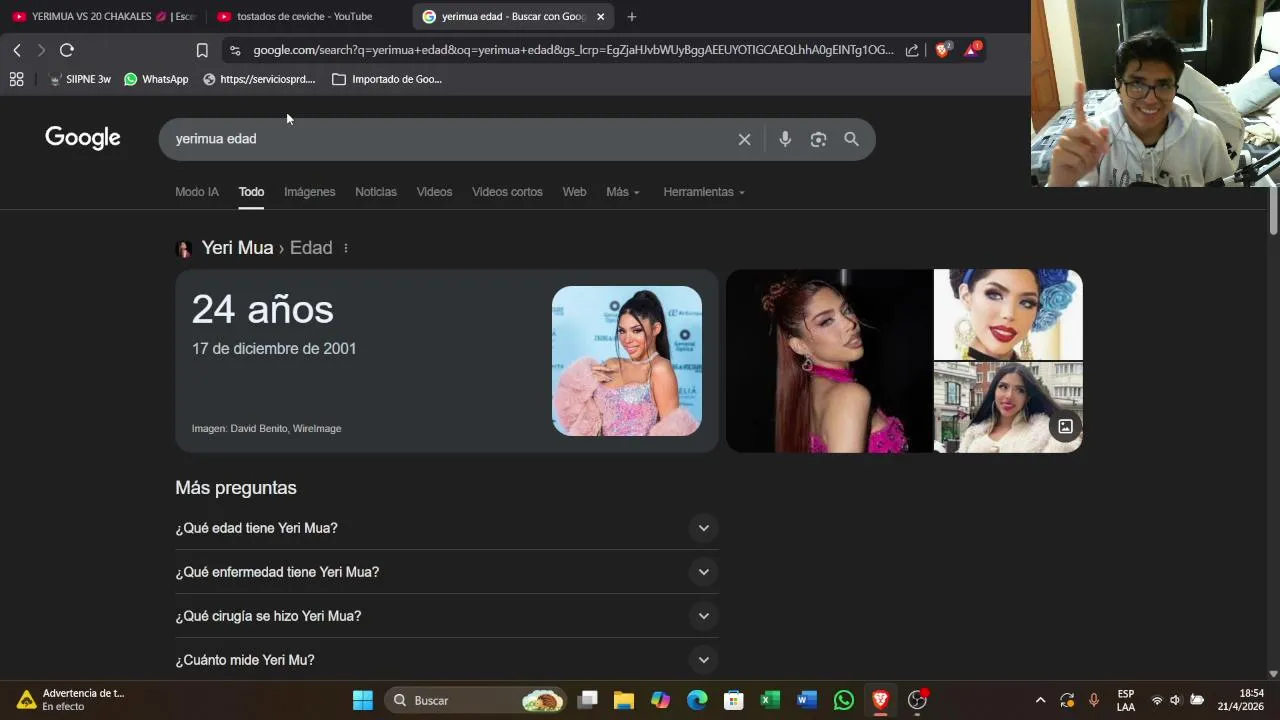Image resolution: width=1280 pixels, height=720 pixels.
Task: Clear the search query with X
Action: (744, 139)
